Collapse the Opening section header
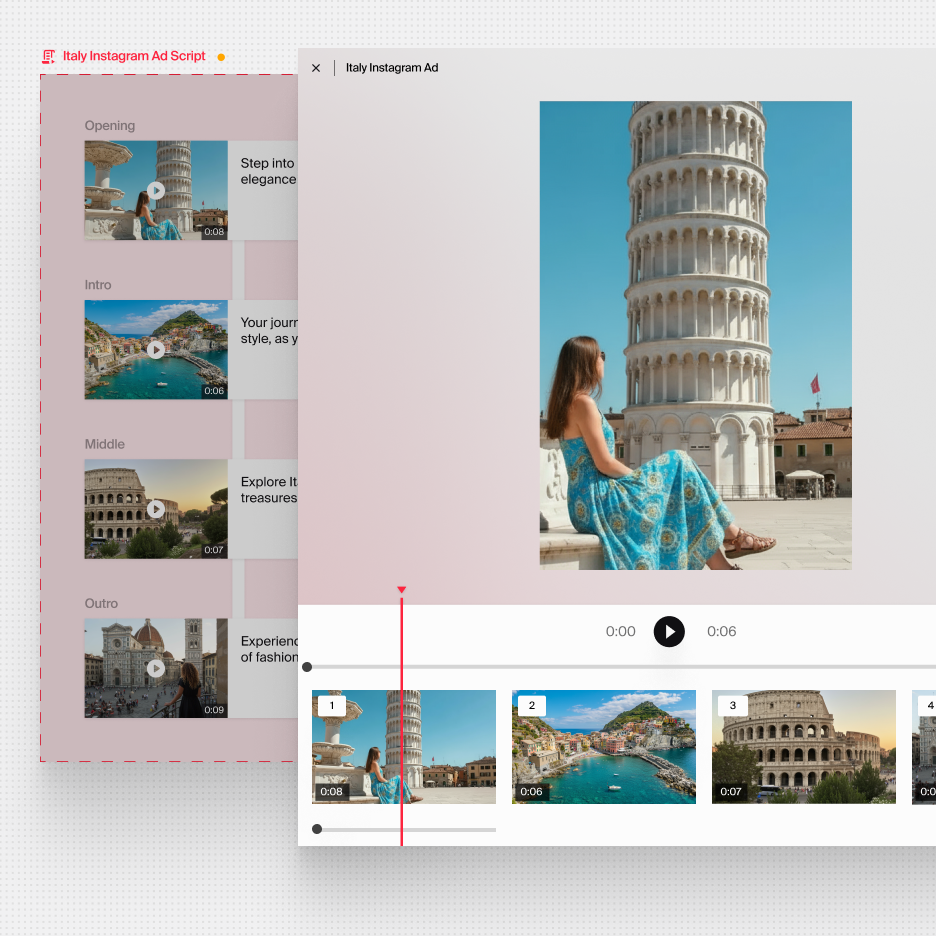This screenshot has width=936, height=936. pos(109,125)
